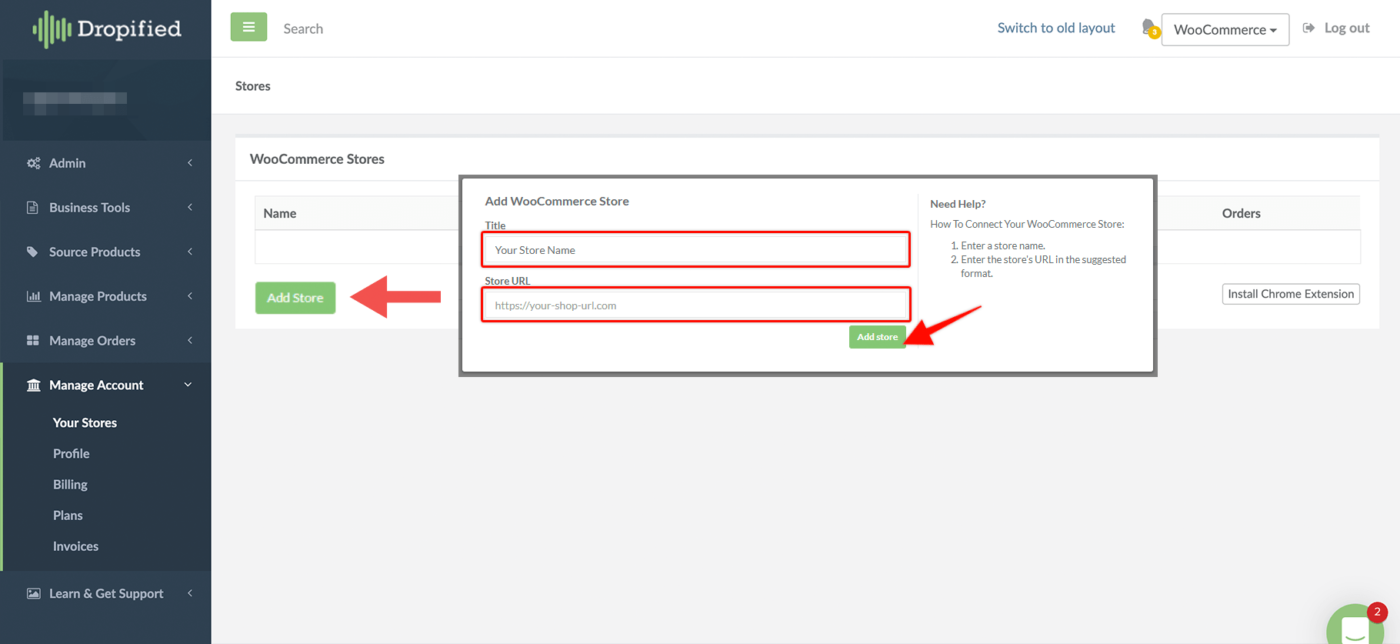Click the WooCommerce Stores panel title
The image size is (1400, 644).
pyautogui.click(x=317, y=159)
